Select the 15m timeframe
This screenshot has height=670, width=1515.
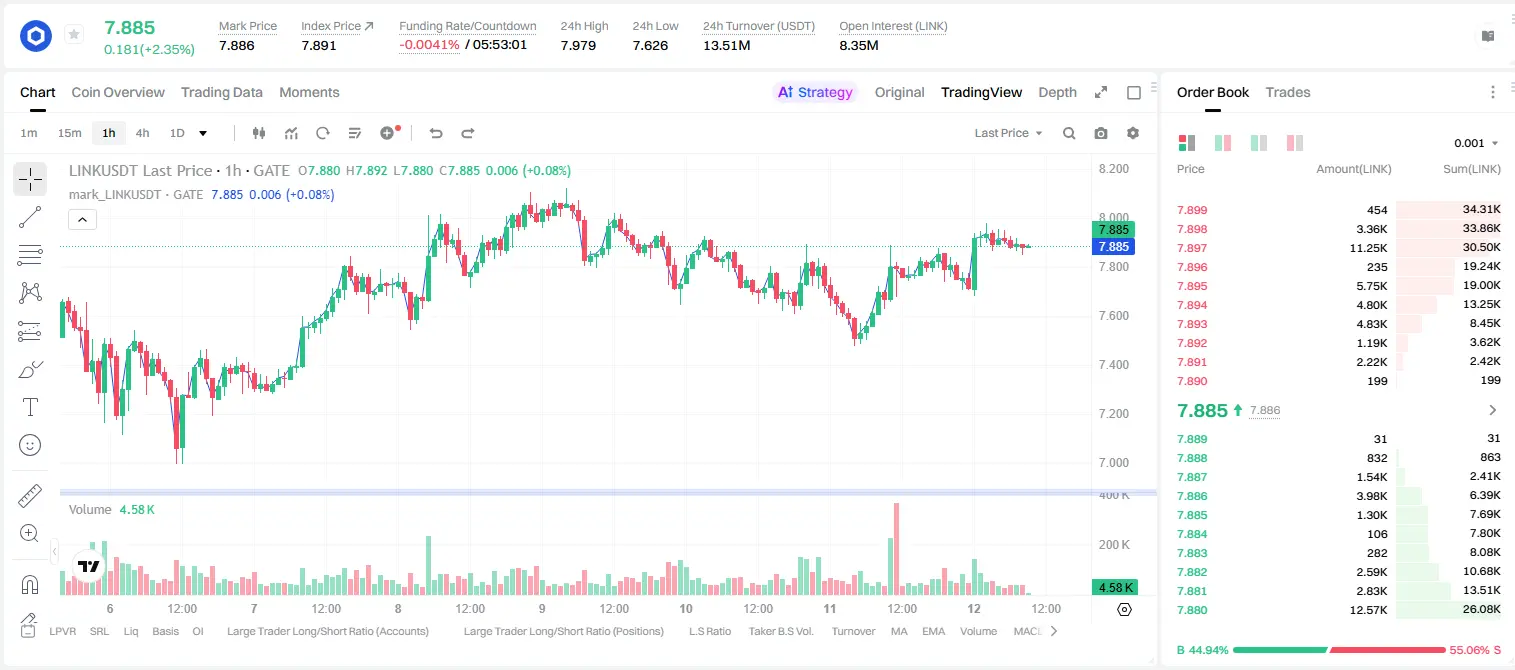(x=69, y=133)
